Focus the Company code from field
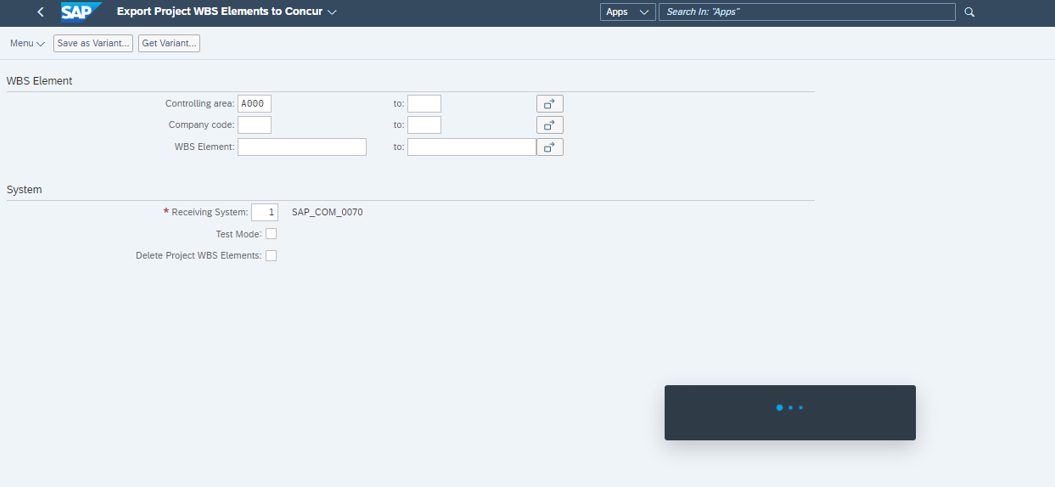Image resolution: width=1055 pixels, height=487 pixels. (254, 125)
